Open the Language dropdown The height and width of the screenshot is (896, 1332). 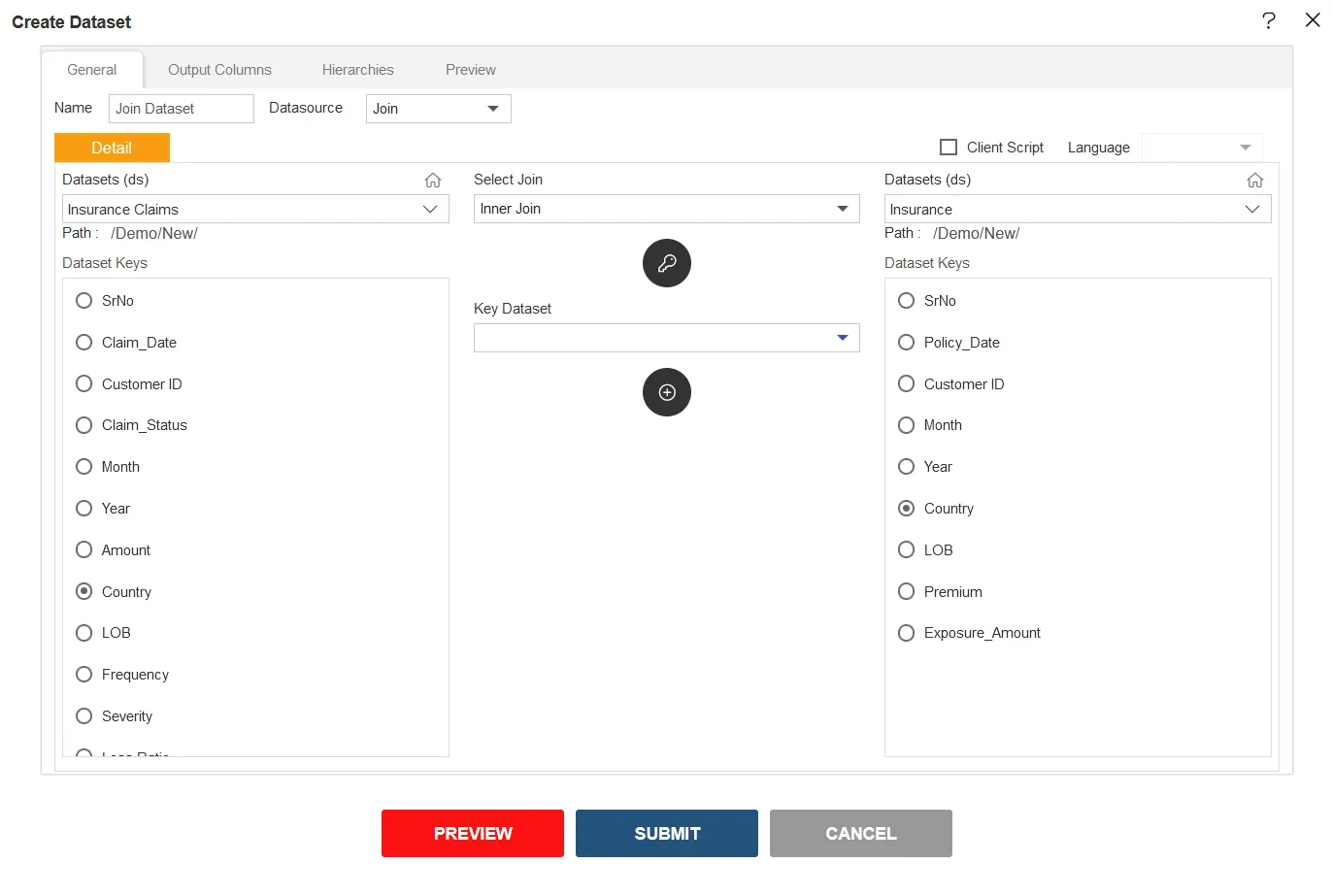1202,148
